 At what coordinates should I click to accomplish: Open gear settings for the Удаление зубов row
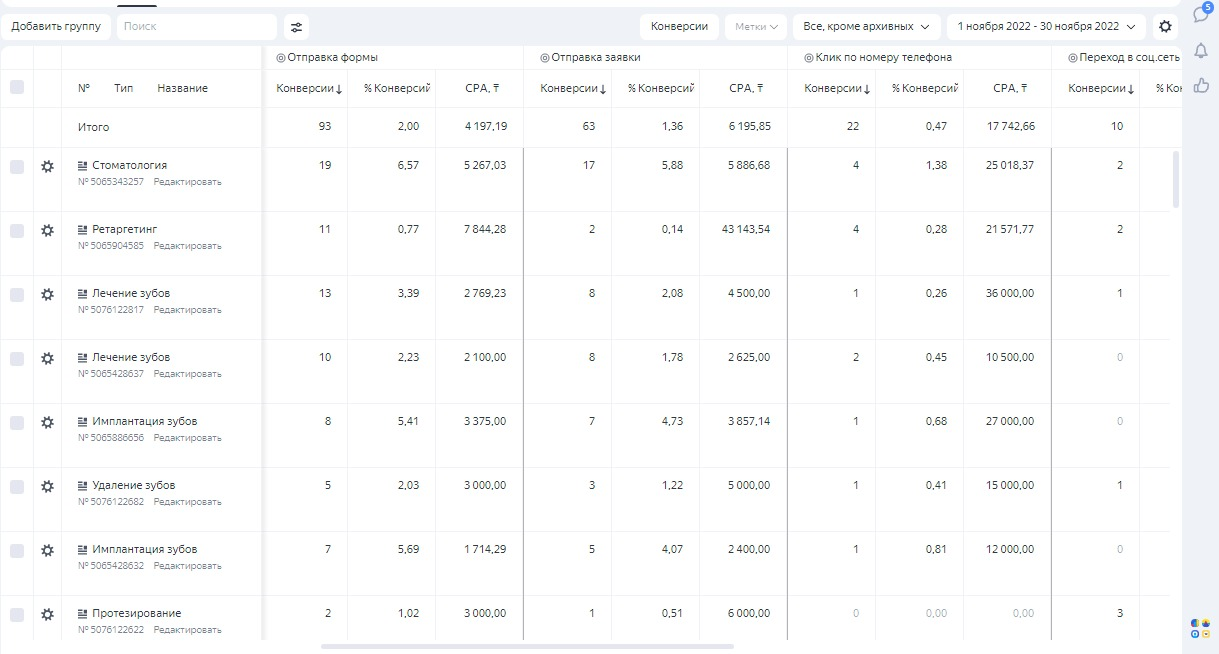pos(47,487)
